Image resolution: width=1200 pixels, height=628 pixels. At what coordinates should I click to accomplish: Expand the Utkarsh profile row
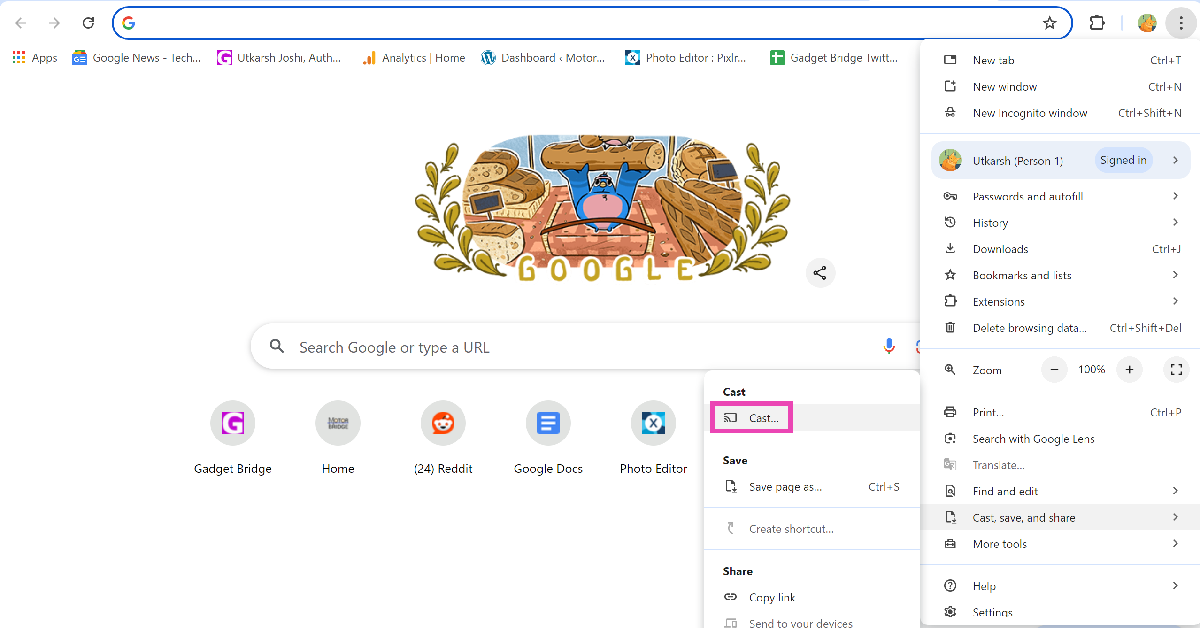(x=1060, y=160)
